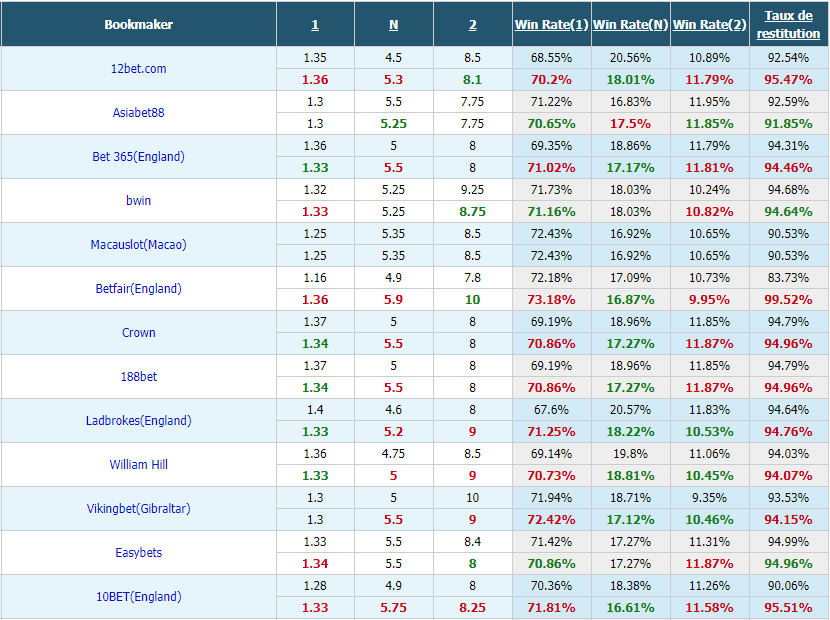Click Ladbrokes' 67.6% win rate

pos(551,409)
